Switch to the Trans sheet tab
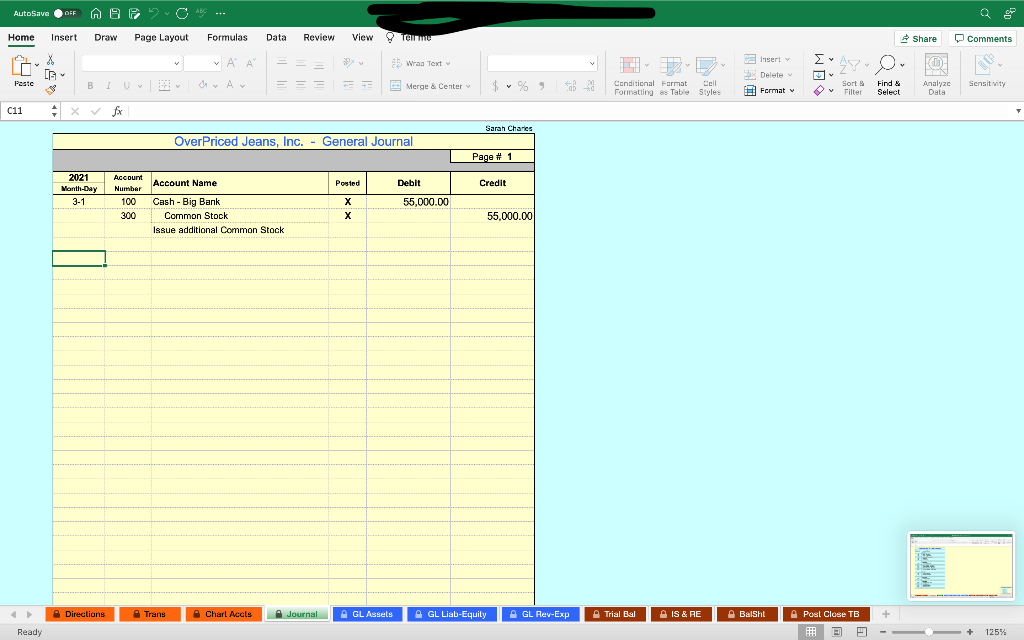 point(149,613)
